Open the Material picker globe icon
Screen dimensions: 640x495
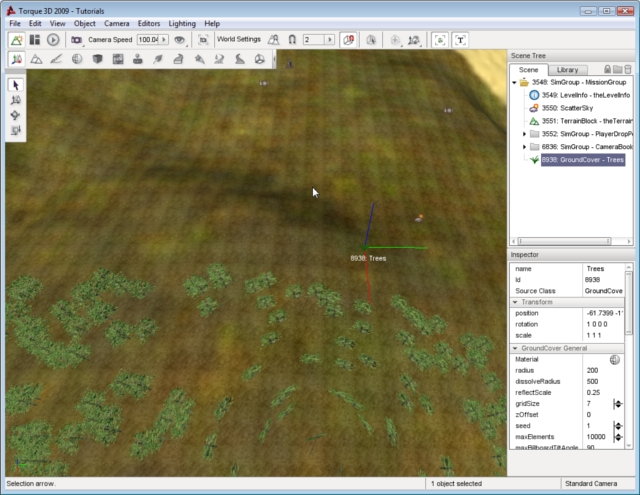[x=615, y=359]
